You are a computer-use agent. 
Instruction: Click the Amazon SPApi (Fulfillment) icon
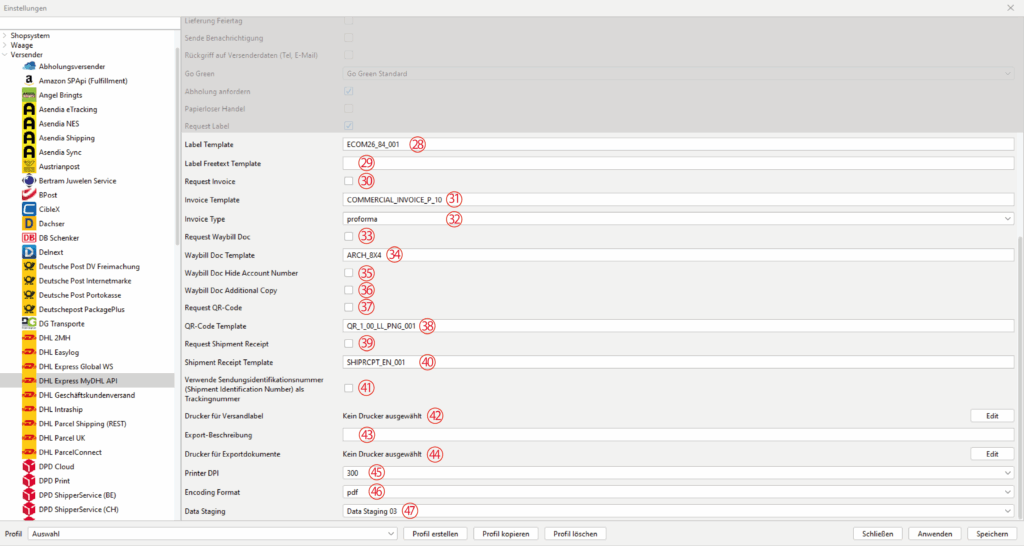pos(29,81)
